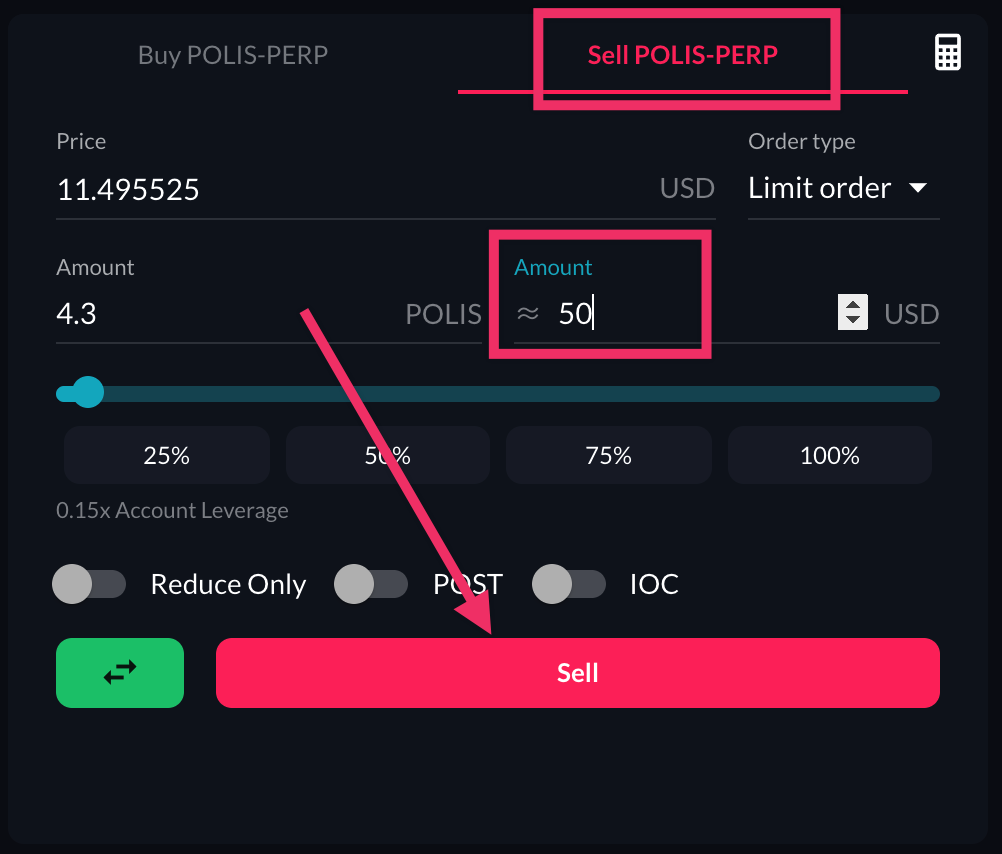Click the far right end of slider track
Viewport: 1002px width, 854px height.
click(934, 394)
